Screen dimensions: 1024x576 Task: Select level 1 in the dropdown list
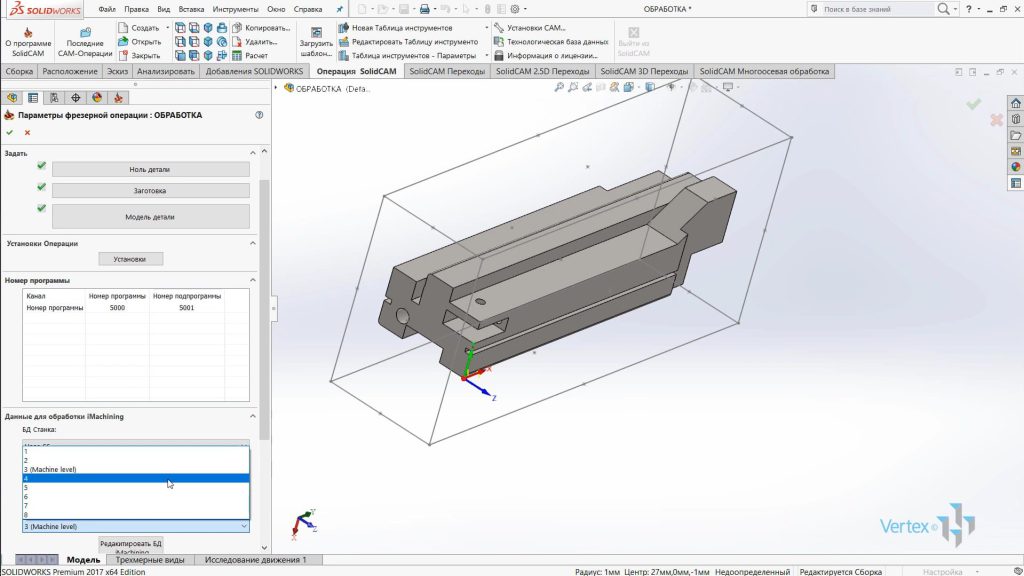(136, 451)
